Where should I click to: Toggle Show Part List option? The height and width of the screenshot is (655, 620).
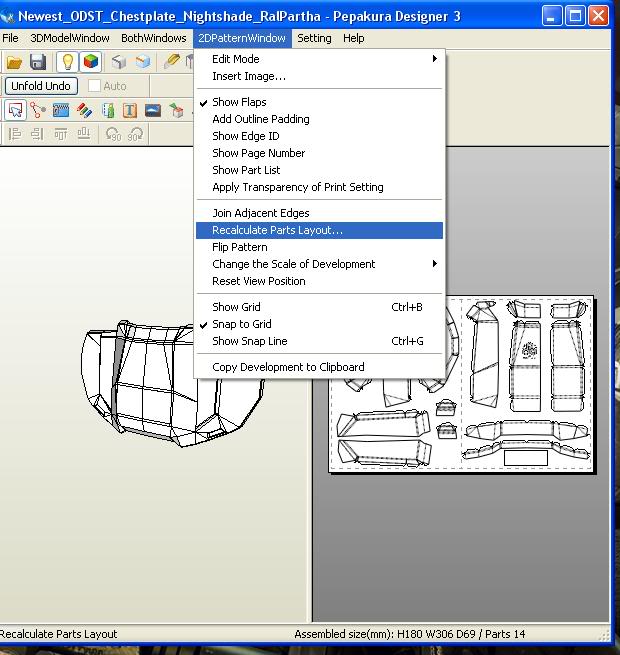click(319, 170)
